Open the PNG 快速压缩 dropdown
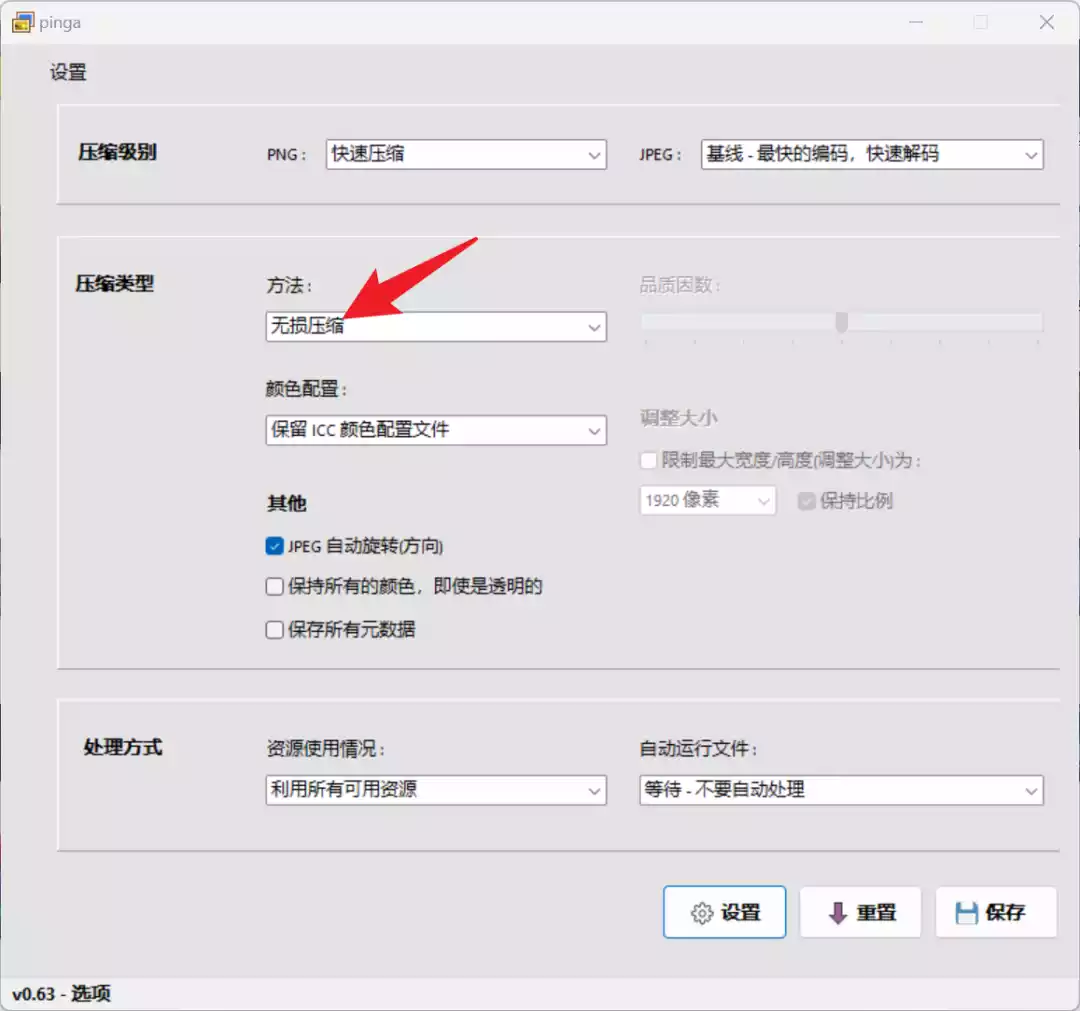The image size is (1080, 1011). pos(466,155)
